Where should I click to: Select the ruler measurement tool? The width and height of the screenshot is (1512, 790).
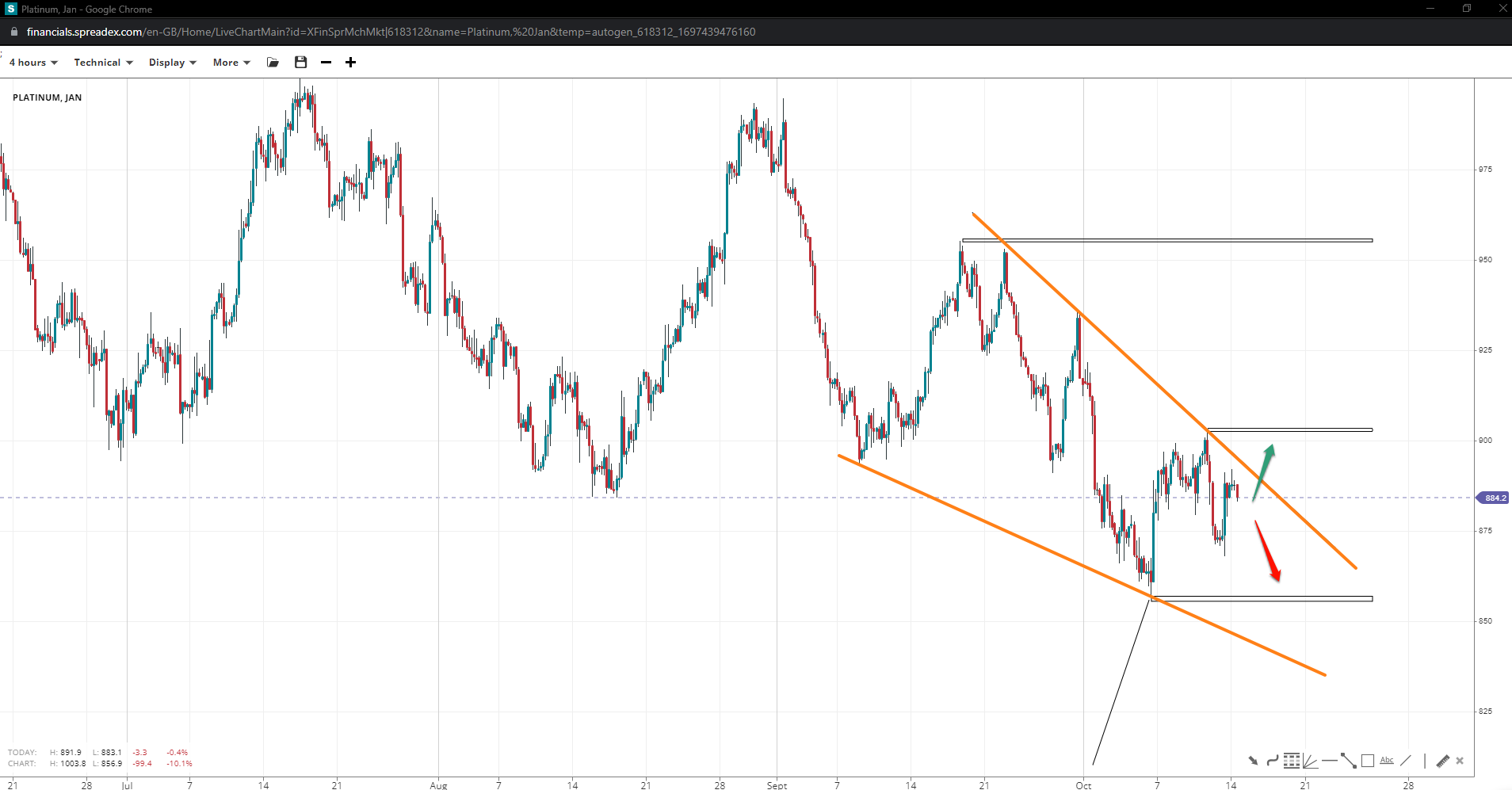pyautogui.click(x=1442, y=761)
